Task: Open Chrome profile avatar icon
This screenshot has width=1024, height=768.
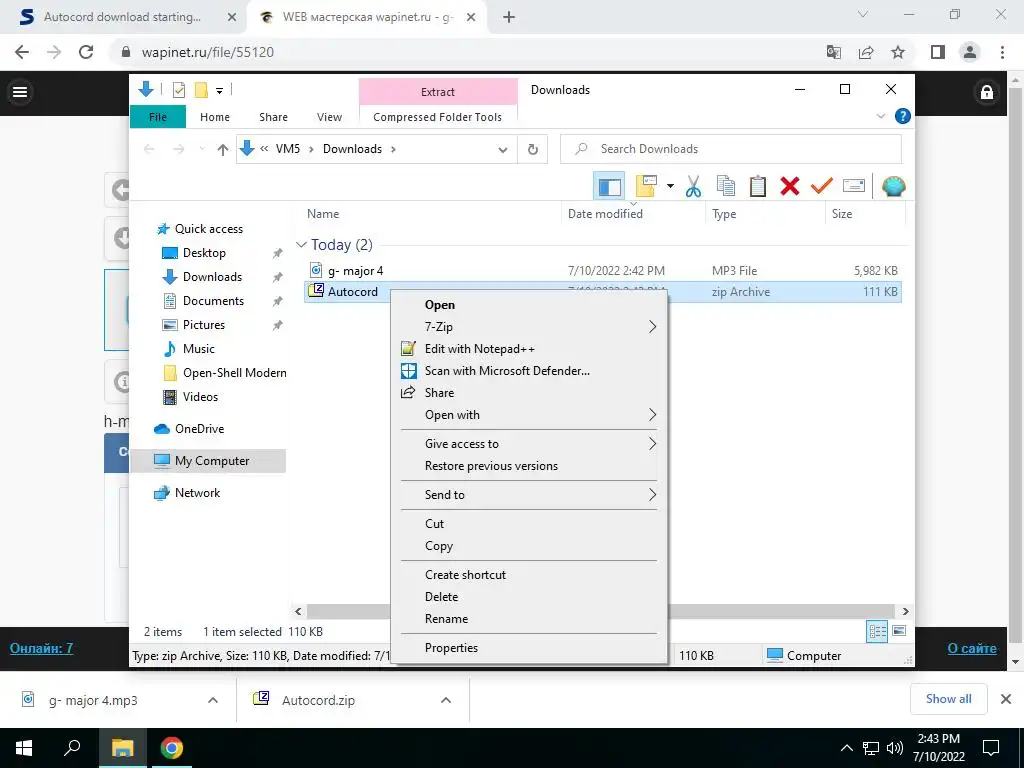Action: tap(970, 52)
